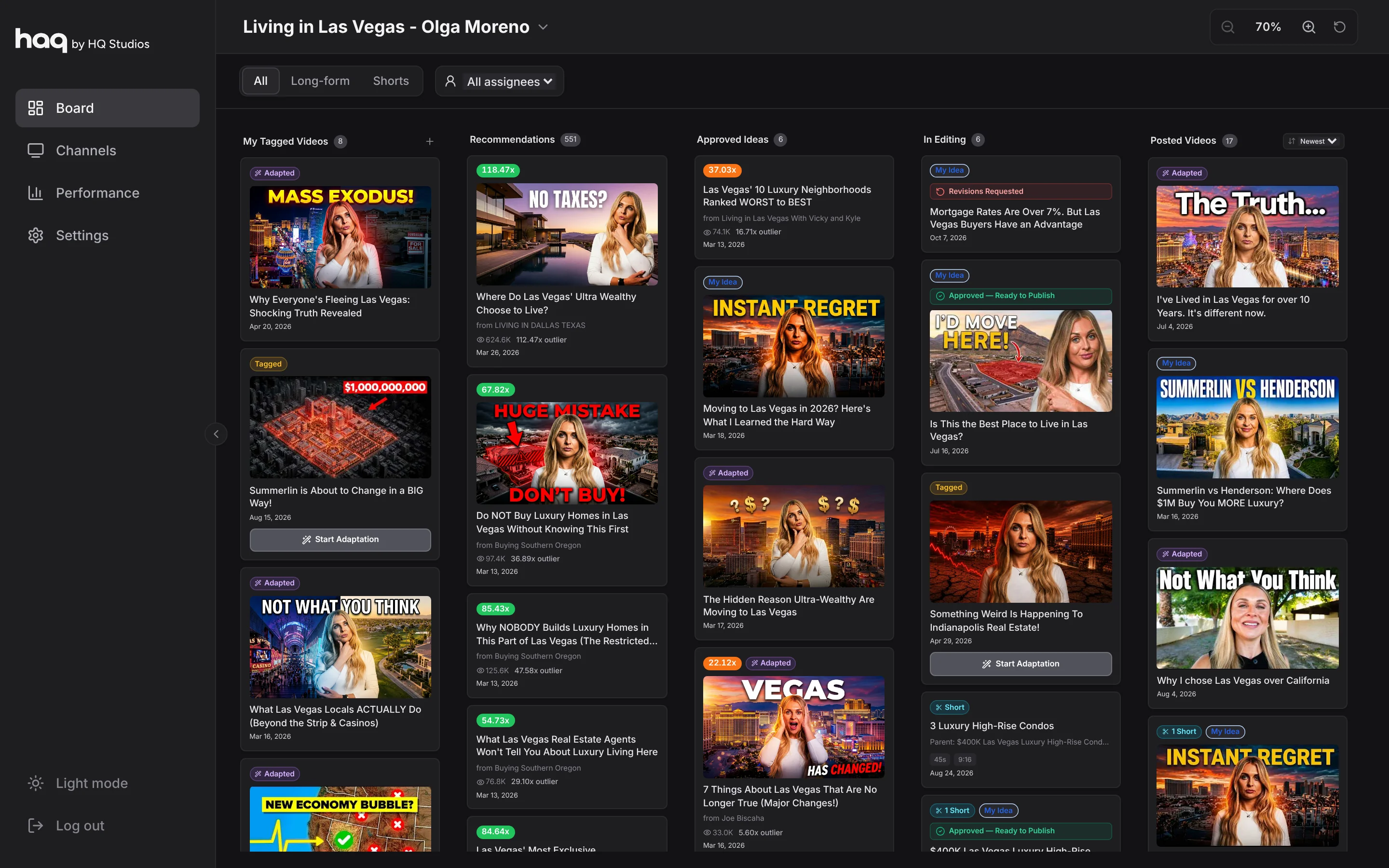Start Adaptation for Indianapolis Real Estate video
The width and height of the screenshot is (1389, 868).
(1021, 664)
